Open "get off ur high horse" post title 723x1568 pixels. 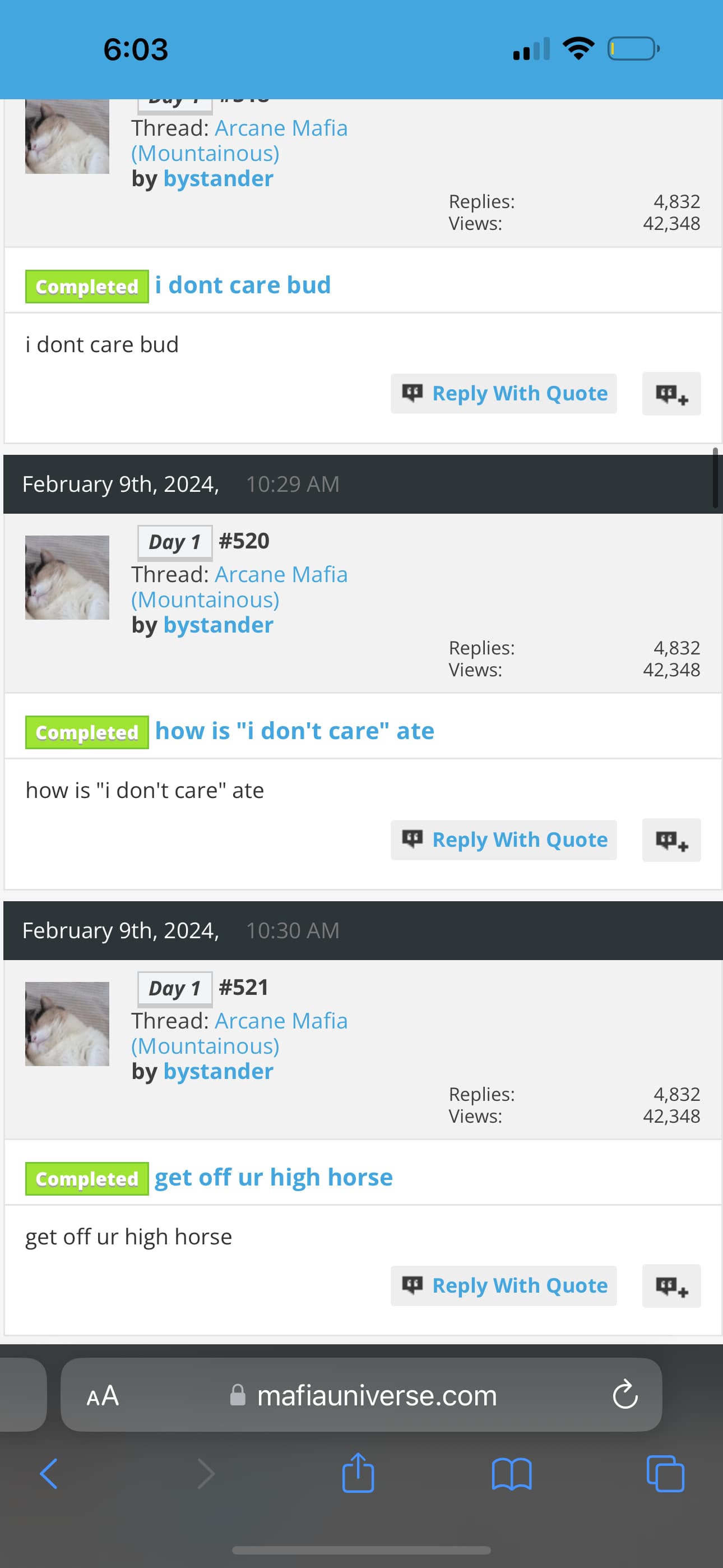[274, 1178]
